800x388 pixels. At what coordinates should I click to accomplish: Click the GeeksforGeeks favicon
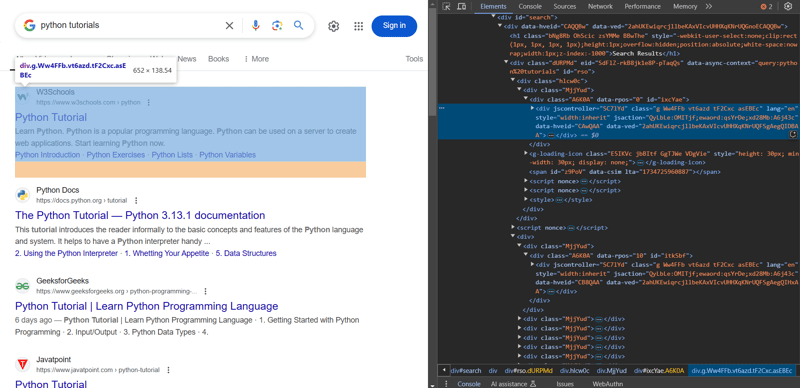(22, 286)
